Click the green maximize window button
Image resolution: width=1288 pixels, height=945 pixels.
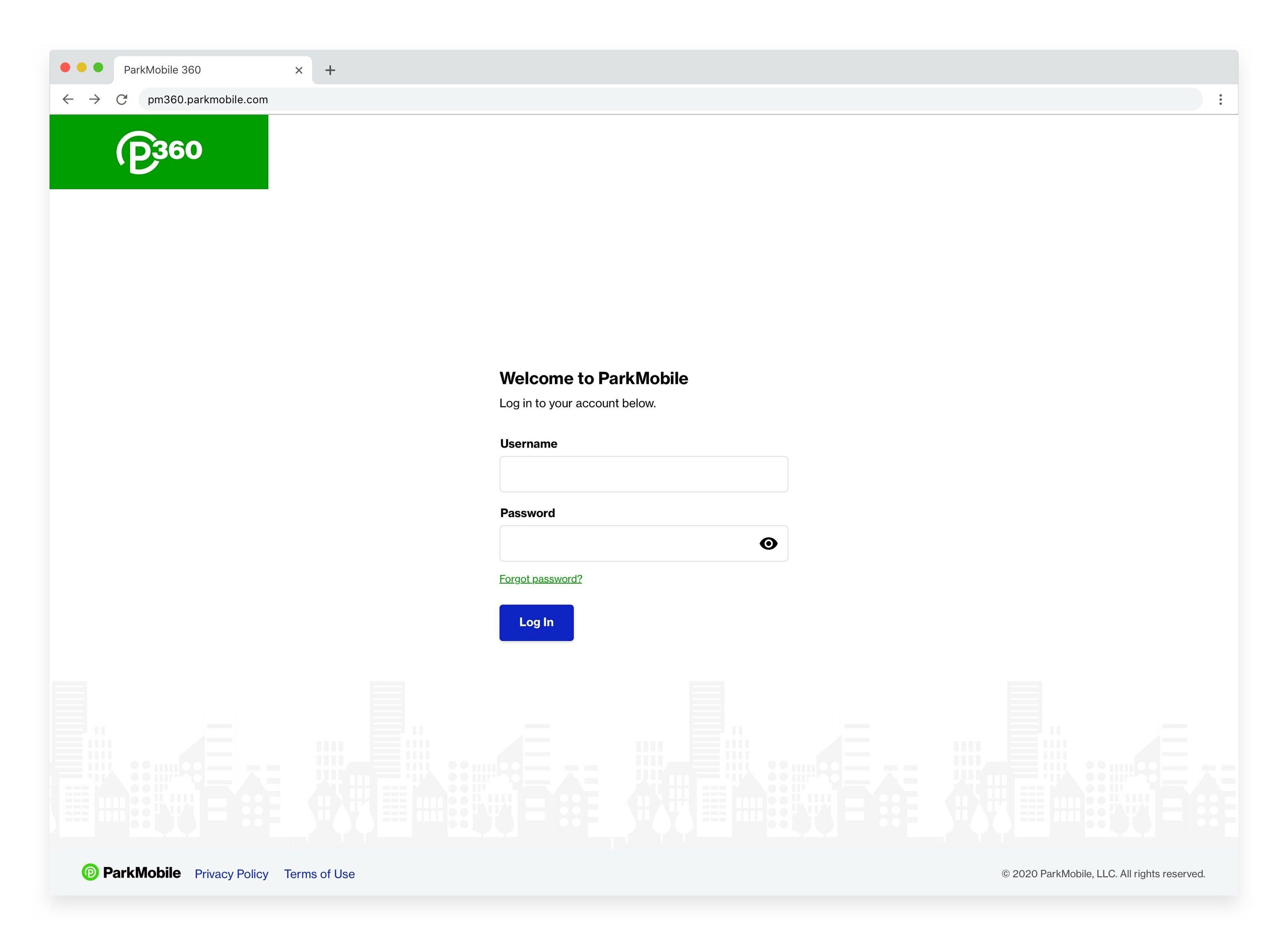[98, 67]
